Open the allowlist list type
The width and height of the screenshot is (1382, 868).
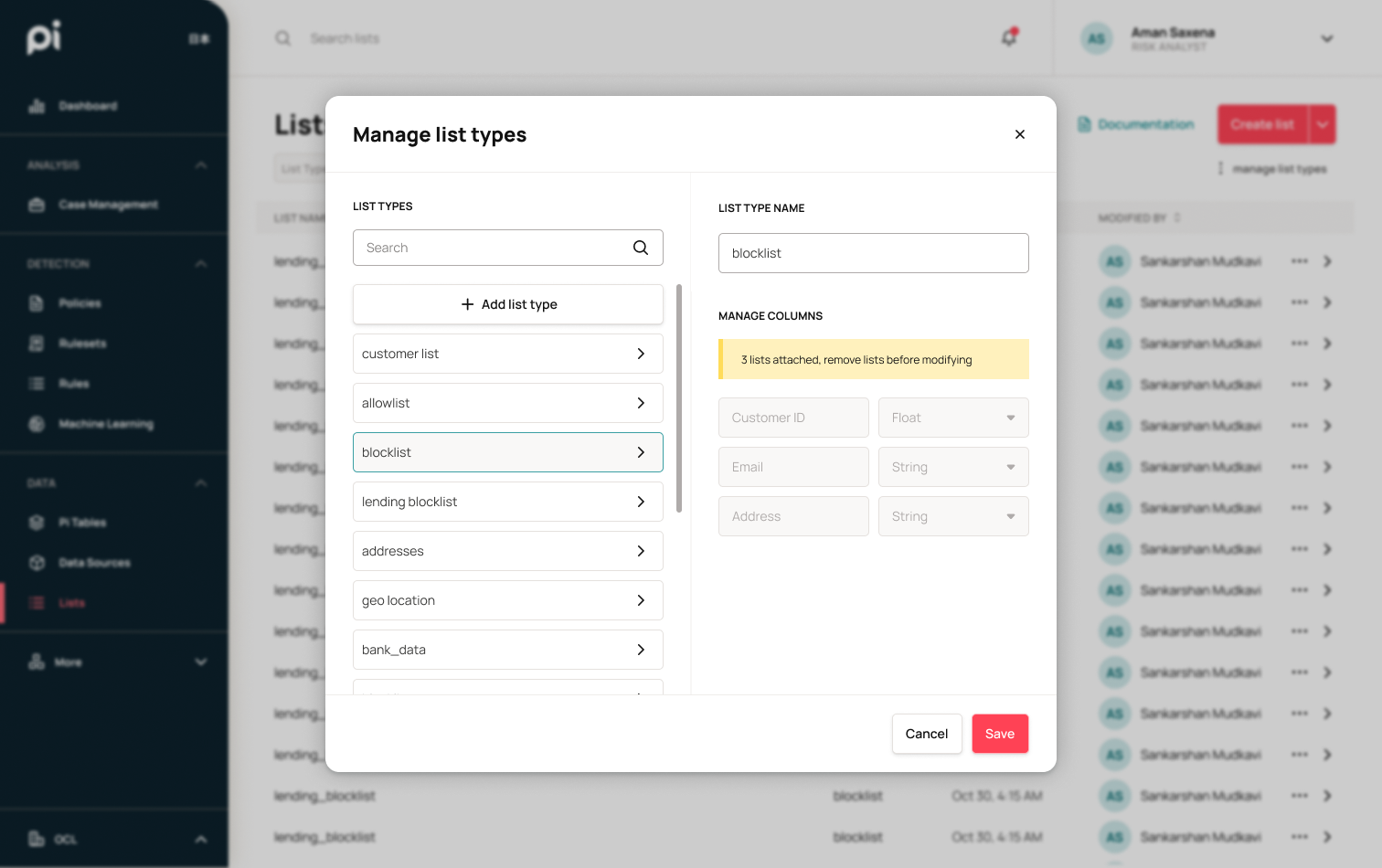click(508, 403)
